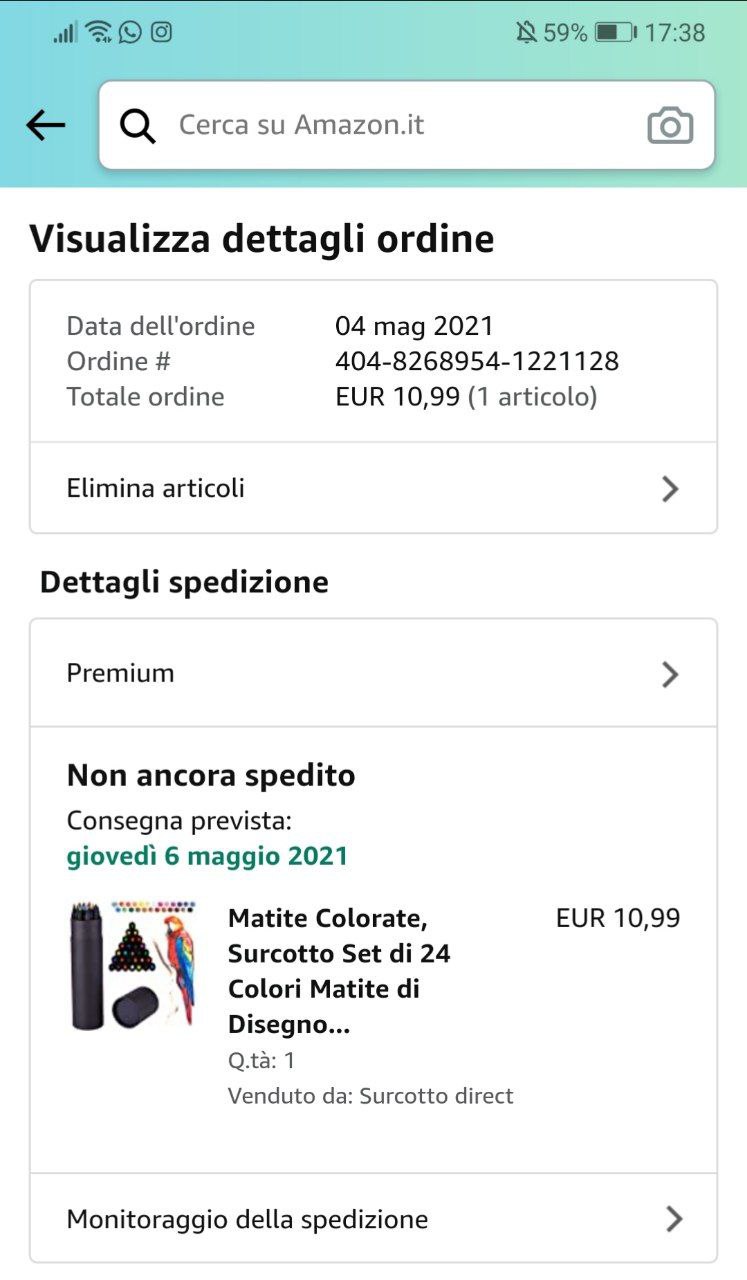
Task: Open the Monitoraggio della spedizione chevron
Action: pos(673,1219)
